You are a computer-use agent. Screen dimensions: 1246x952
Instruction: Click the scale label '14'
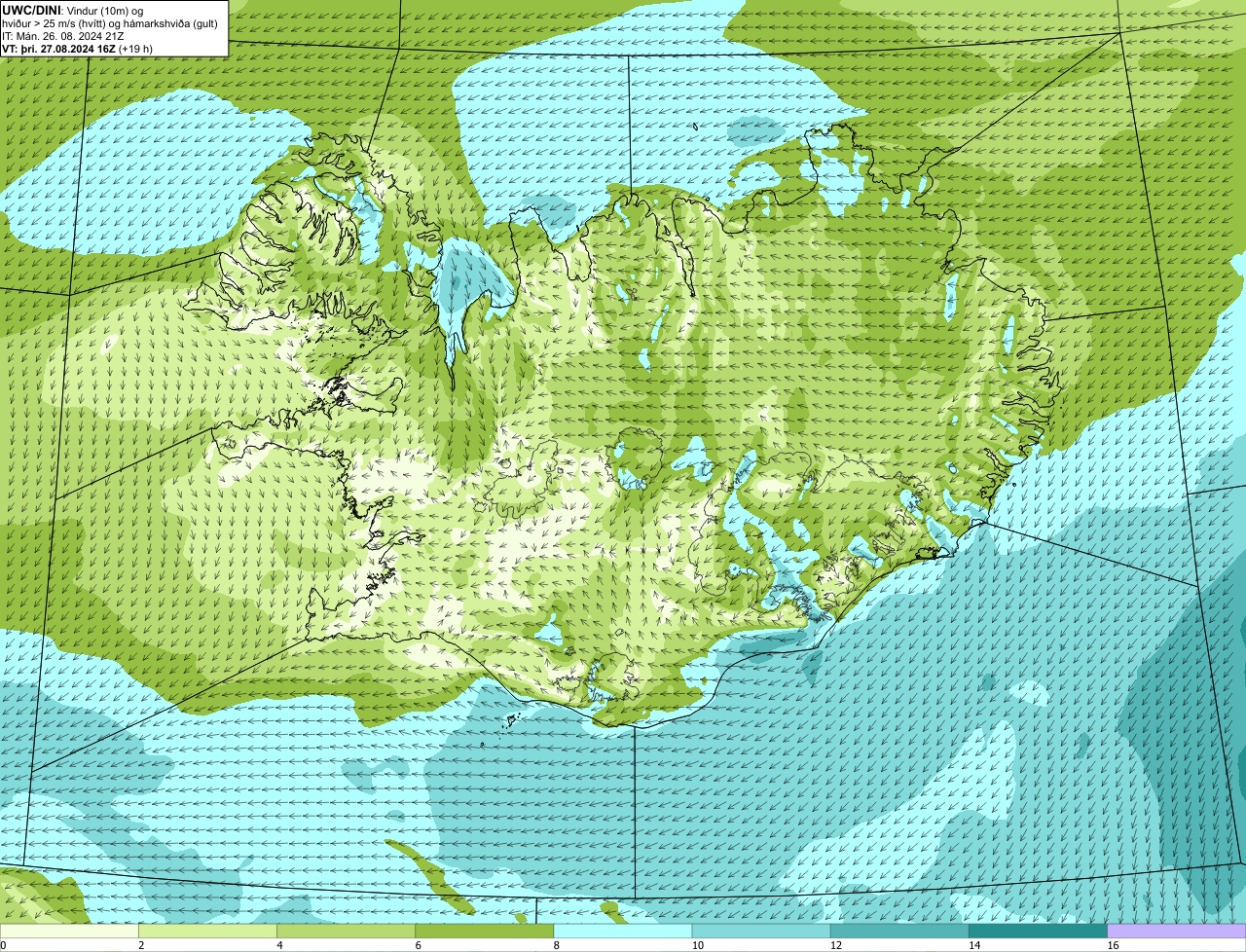(x=974, y=945)
